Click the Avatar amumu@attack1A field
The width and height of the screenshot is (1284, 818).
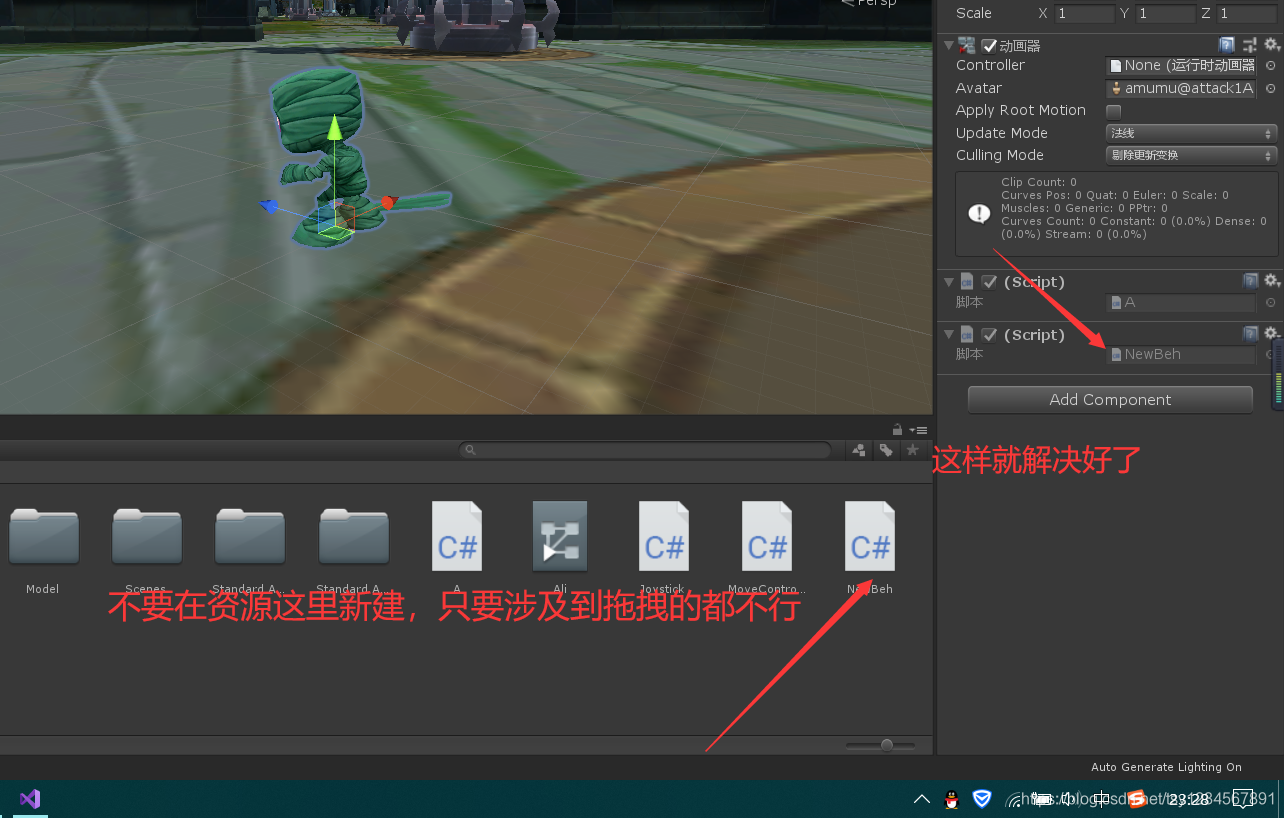(x=1182, y=88)
